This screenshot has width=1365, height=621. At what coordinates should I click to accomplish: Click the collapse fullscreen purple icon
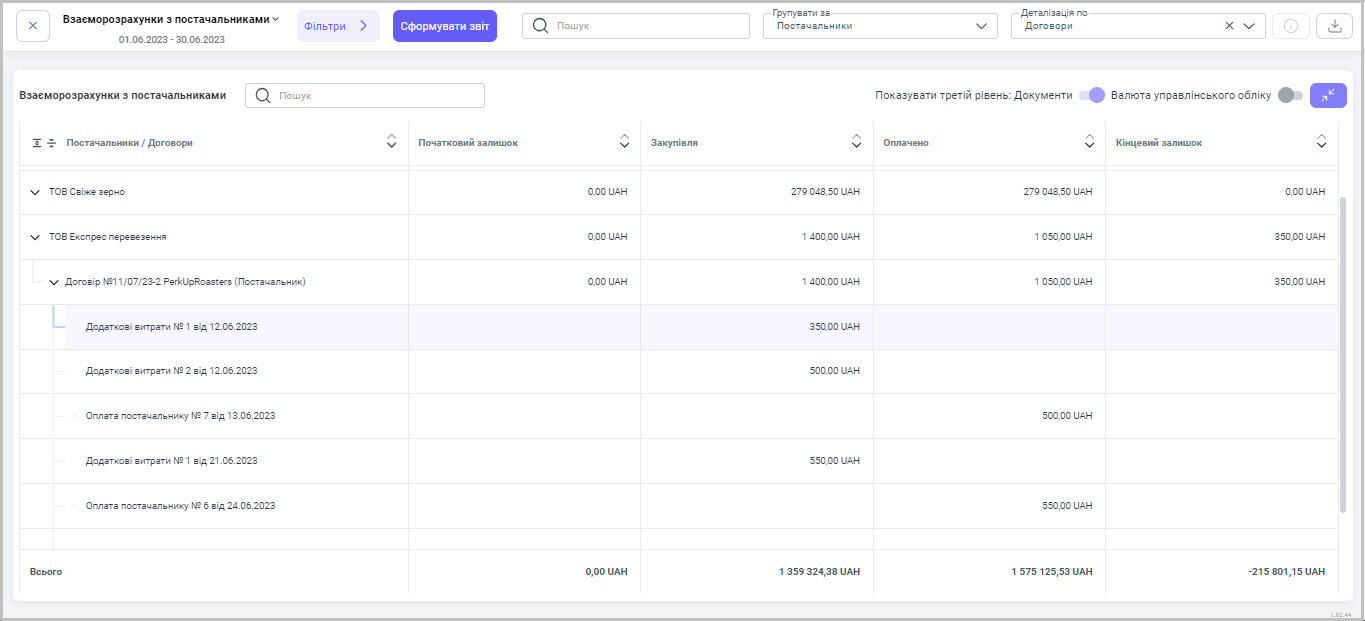coord(1327,95)
